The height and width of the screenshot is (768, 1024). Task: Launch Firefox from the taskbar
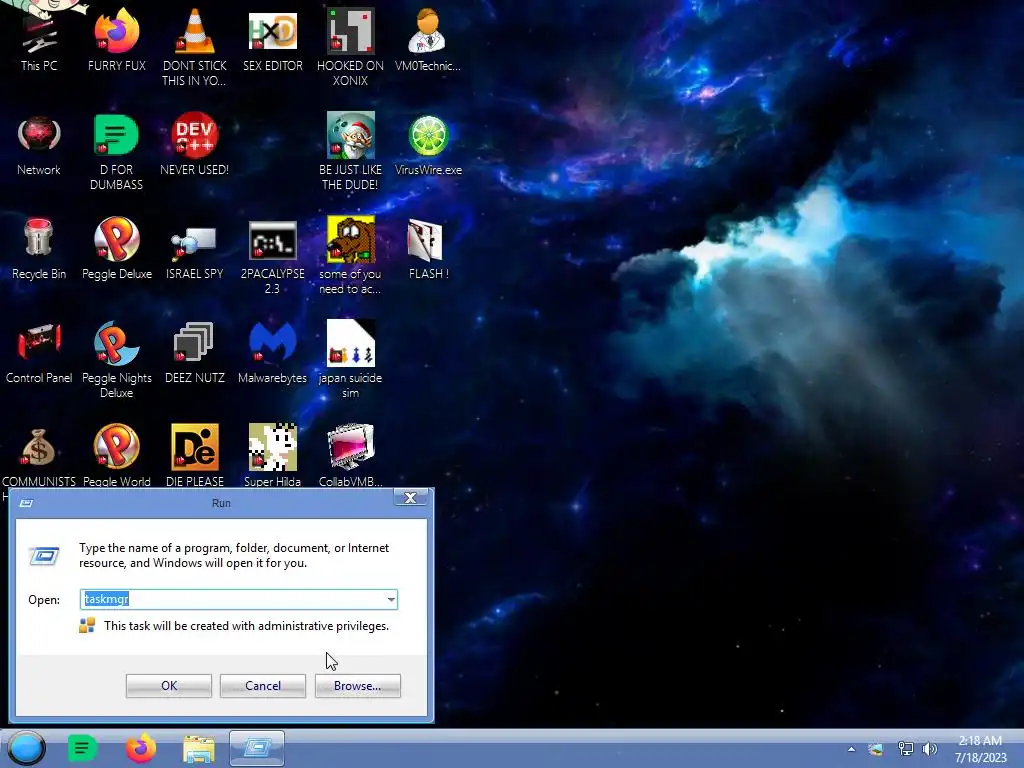click(x=140, y=748)
